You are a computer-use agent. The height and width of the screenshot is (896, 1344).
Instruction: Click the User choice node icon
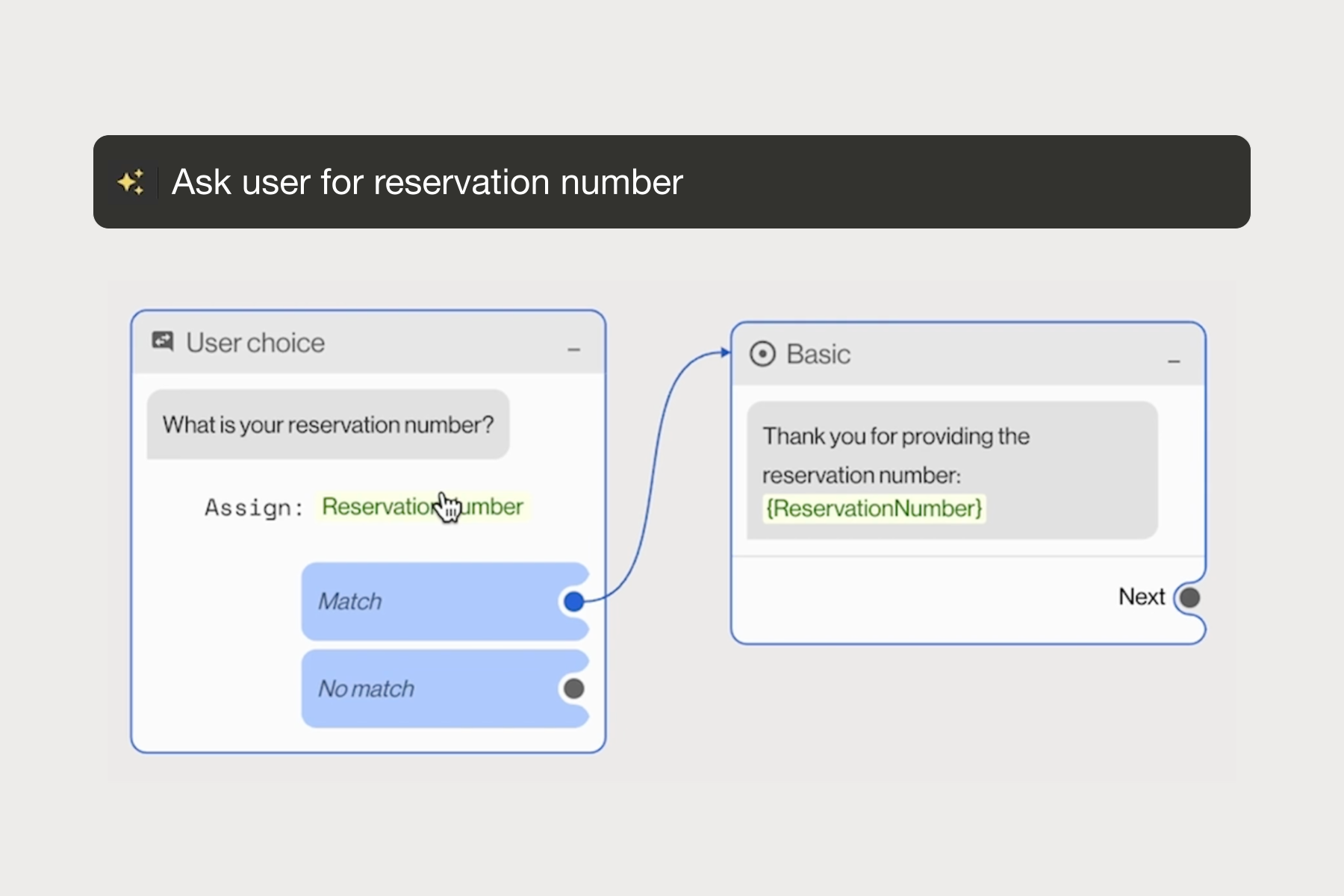[163, 341]
